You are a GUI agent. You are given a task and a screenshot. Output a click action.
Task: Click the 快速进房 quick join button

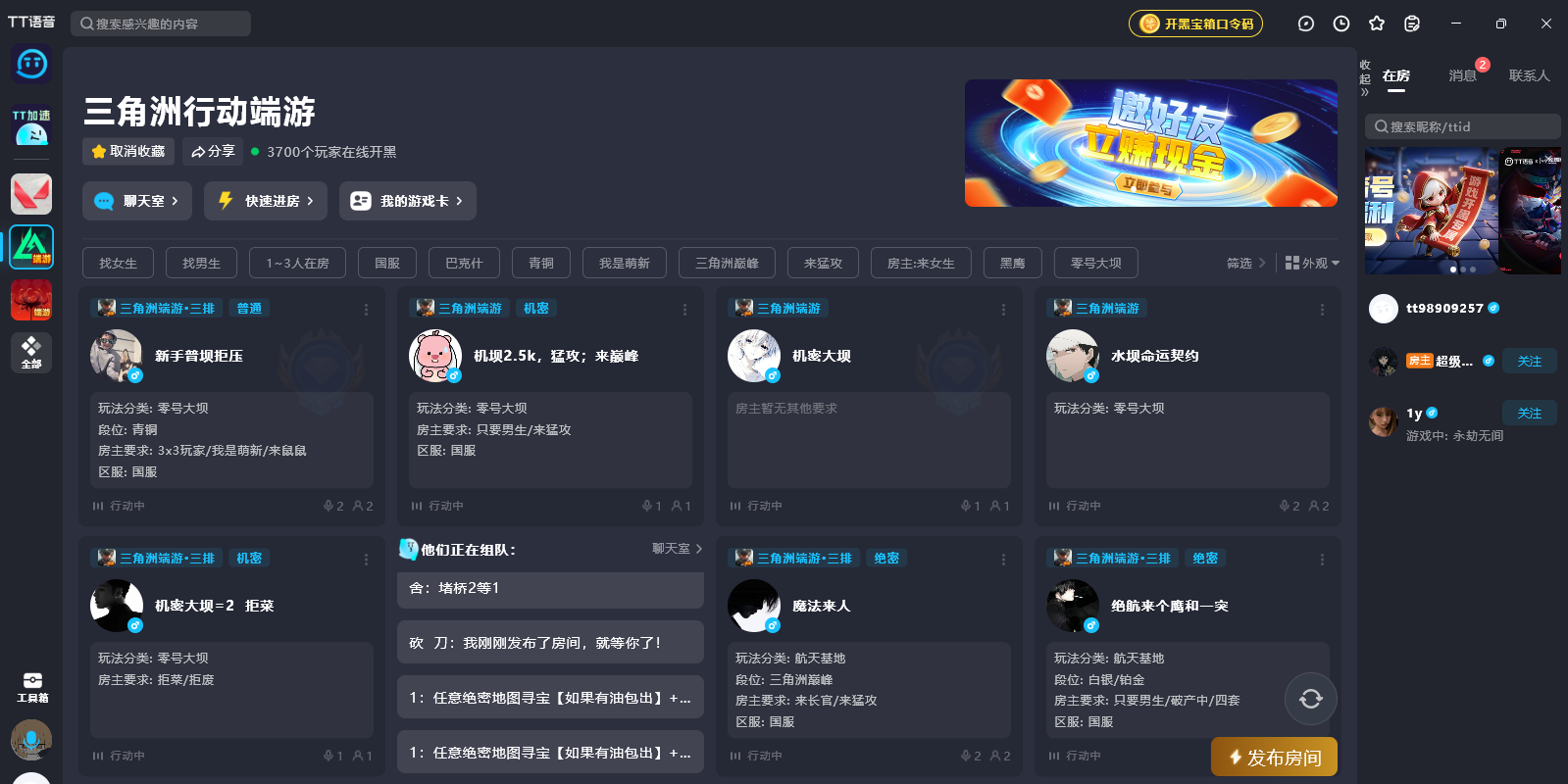(266, 201)
